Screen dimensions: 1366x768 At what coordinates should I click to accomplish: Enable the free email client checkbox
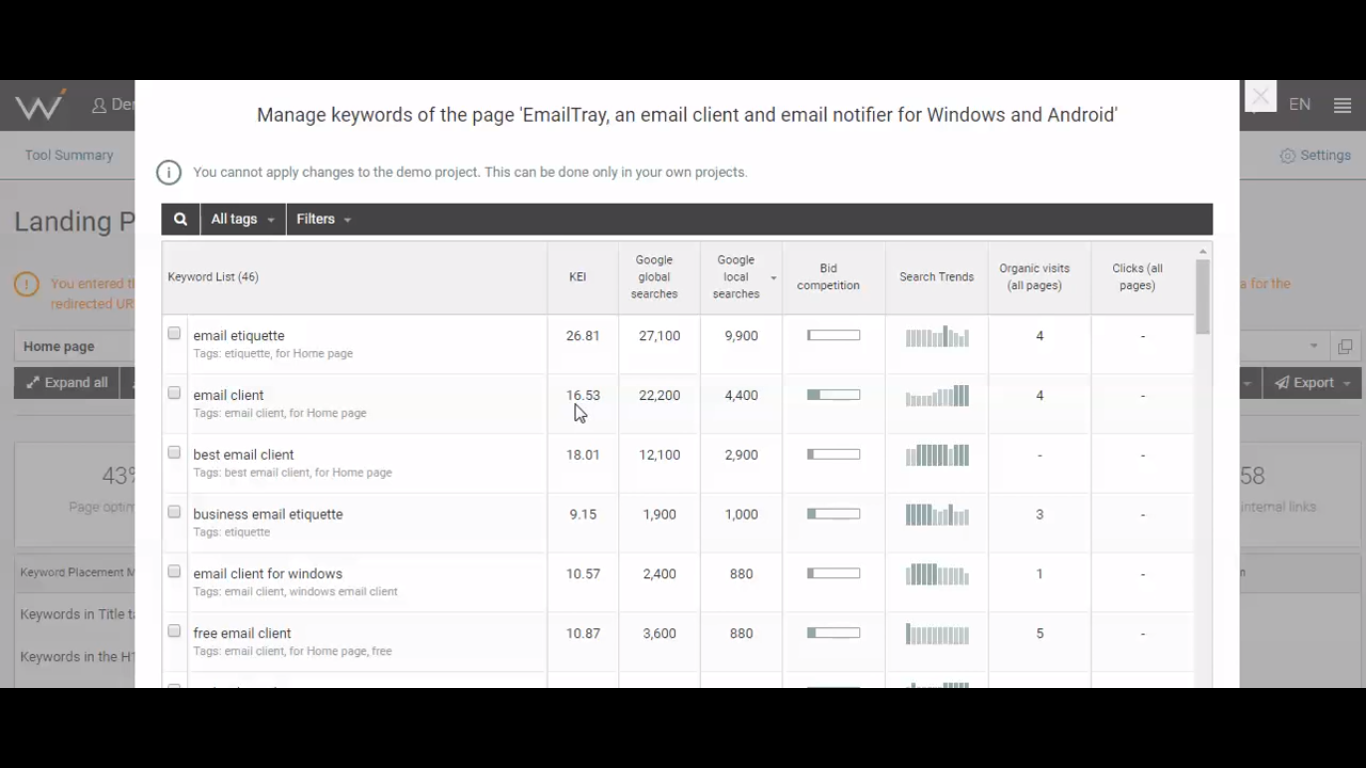pyautogui.click(x=174, y=631)
